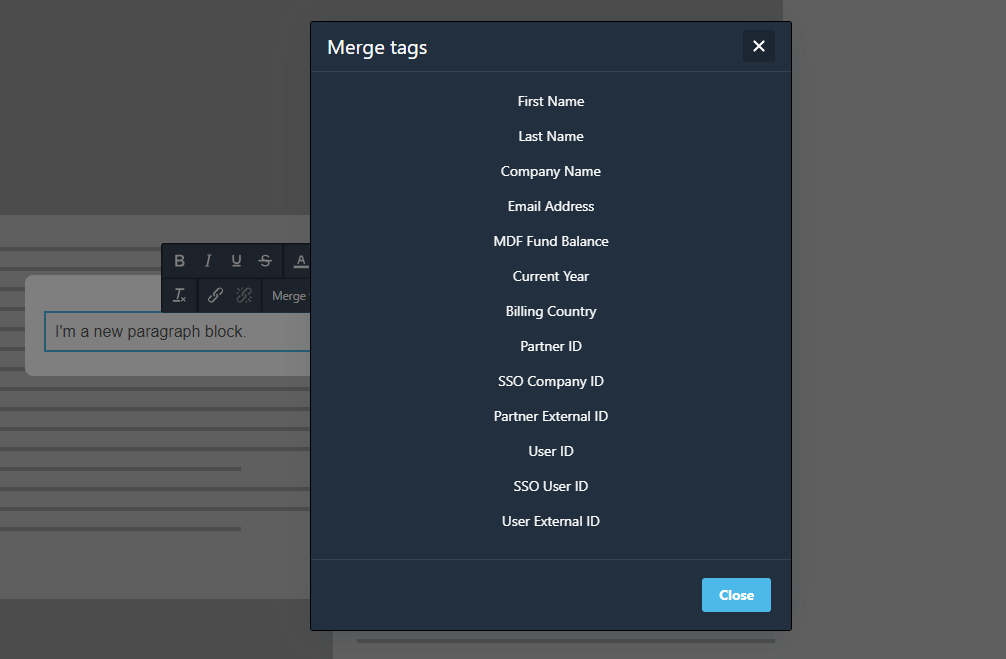Remove link with unlink icon
1006x659 pixels.
tap(244, 295)
